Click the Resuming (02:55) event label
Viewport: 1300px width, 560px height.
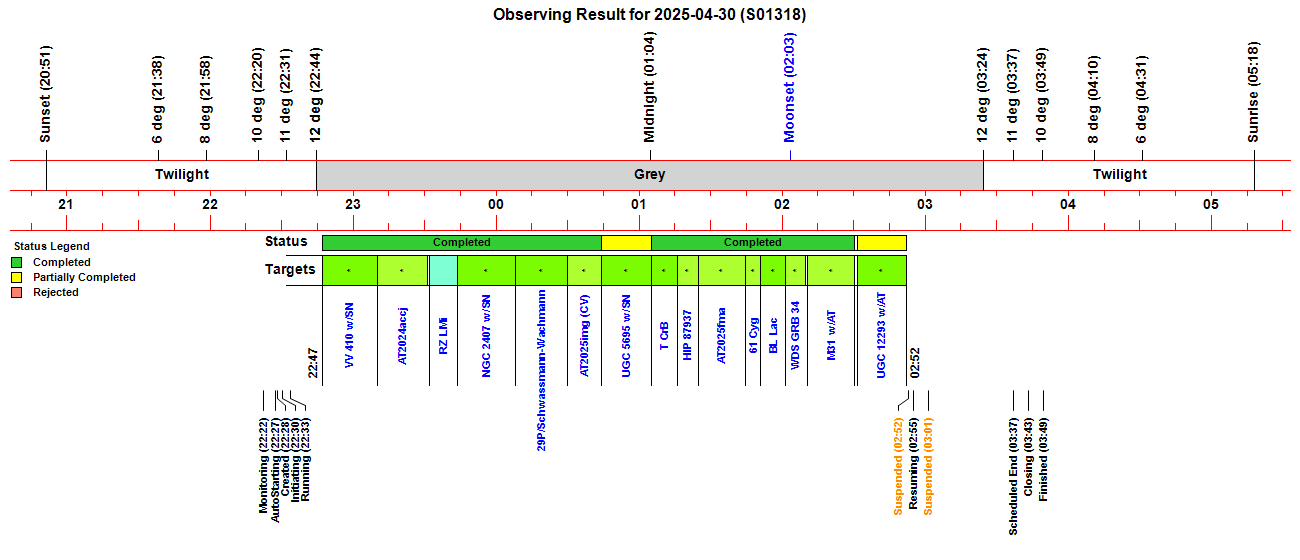pos(913,462)
